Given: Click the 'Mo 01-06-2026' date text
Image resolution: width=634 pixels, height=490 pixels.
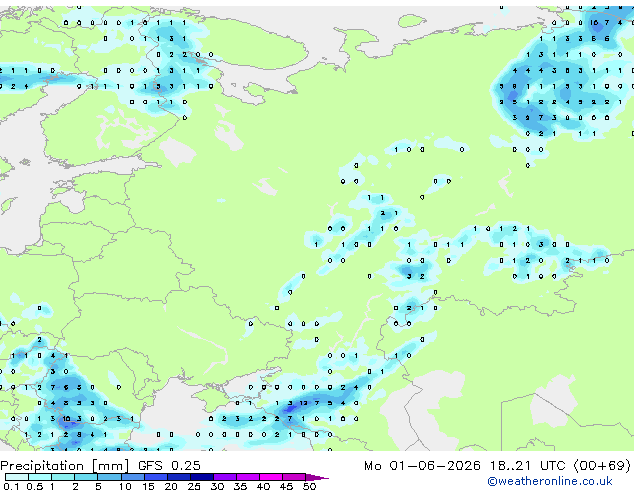Looking at the screenshot, I should (422, 466).
